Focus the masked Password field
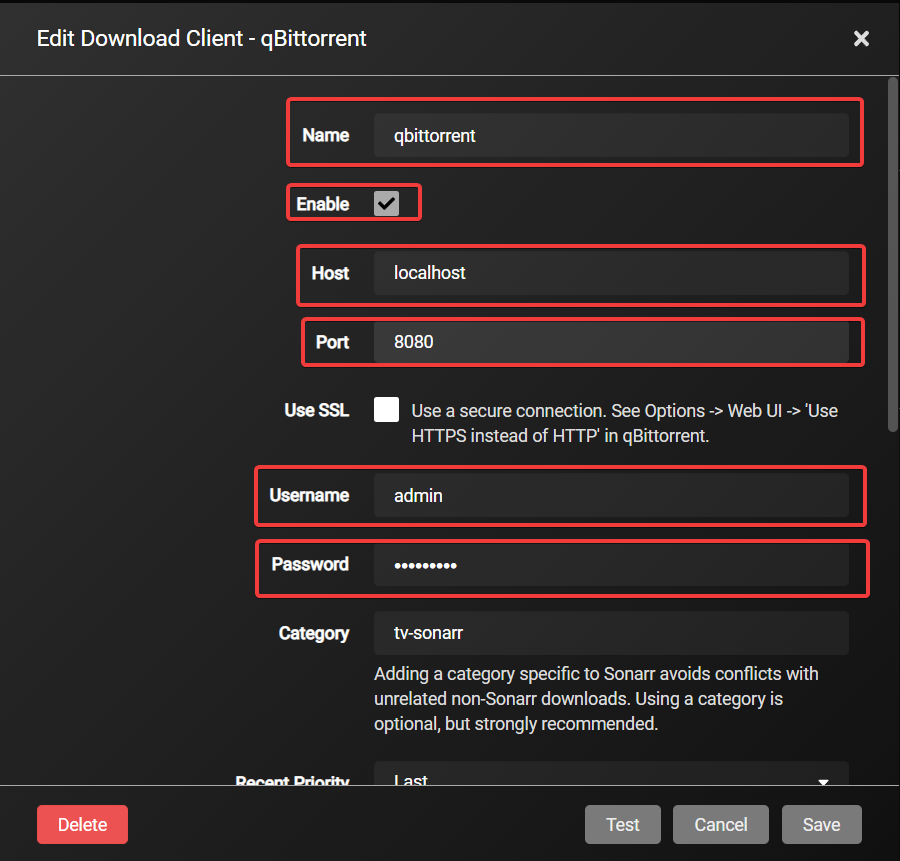Image resolution: width=900 pixels, height=861 pixels. 611,565
